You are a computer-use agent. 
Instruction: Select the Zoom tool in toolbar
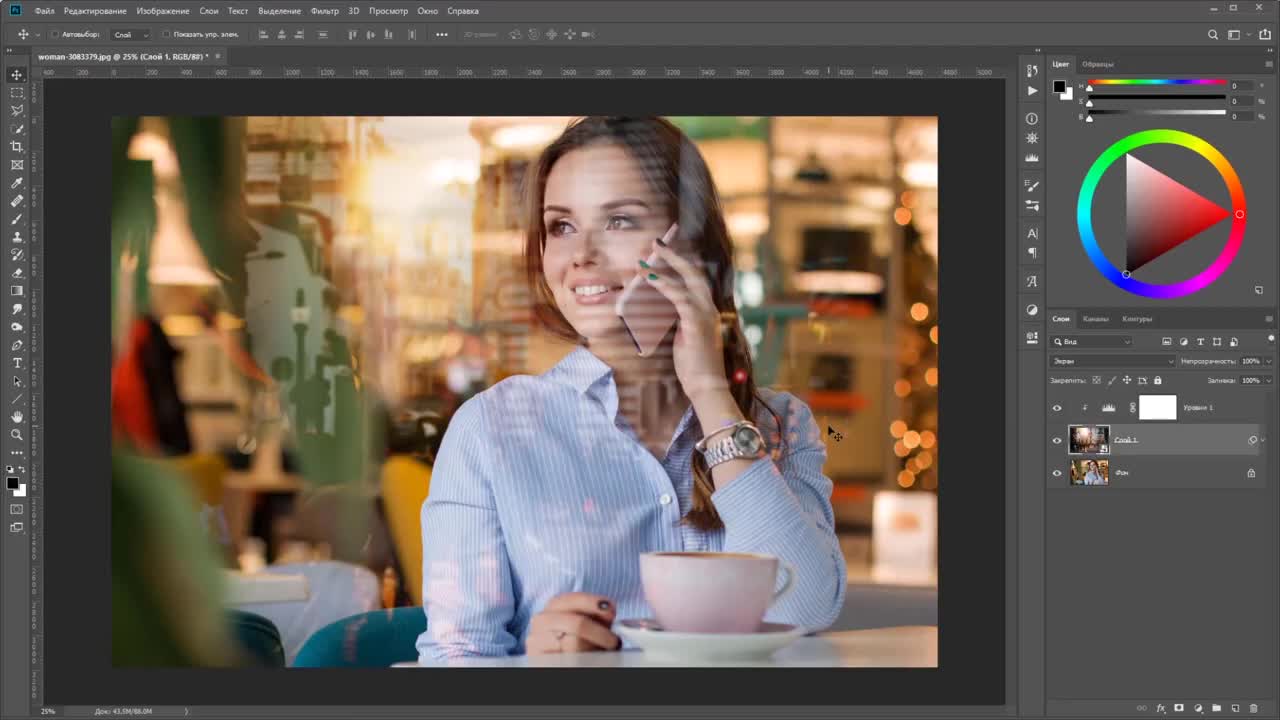coord(17,435)
